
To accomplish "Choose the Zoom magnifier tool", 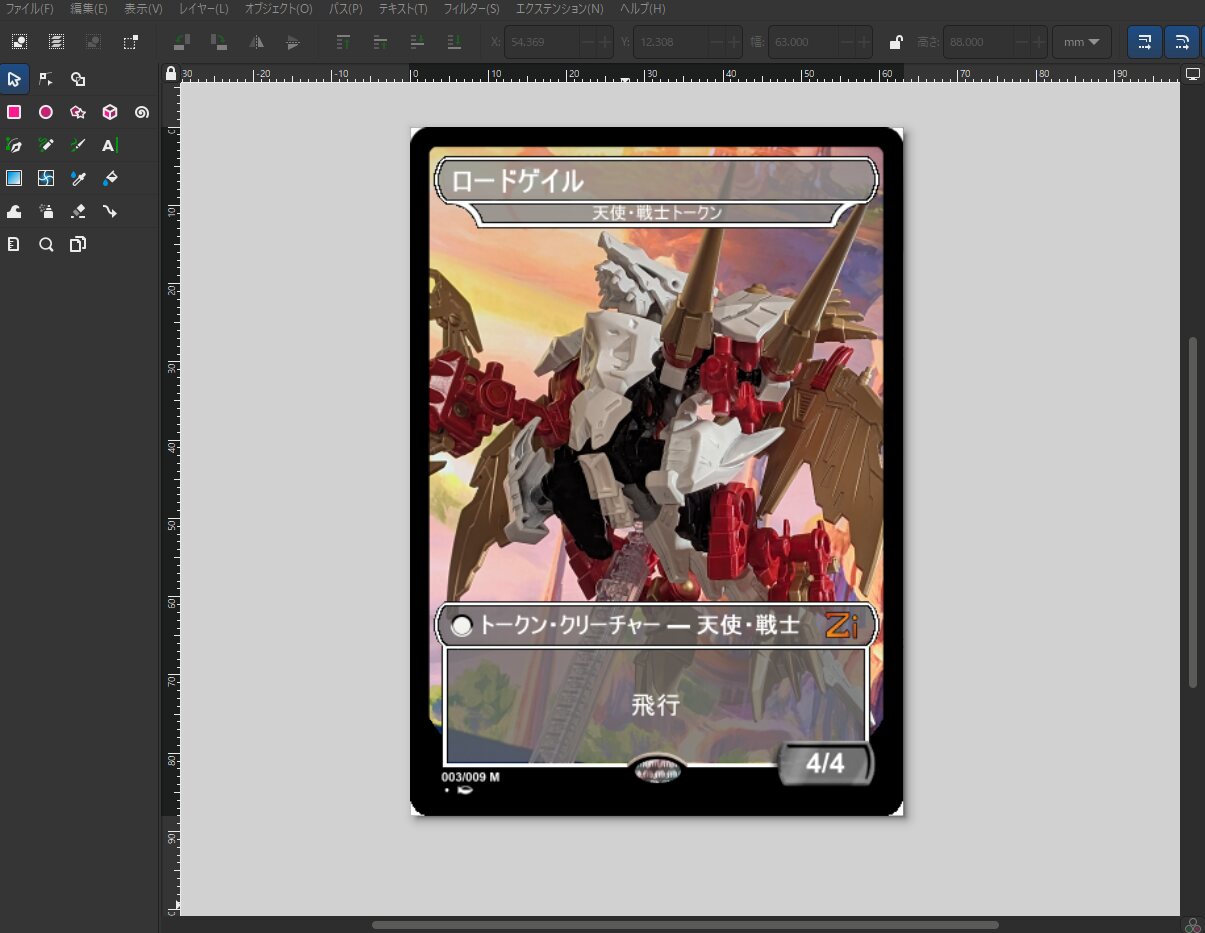I will 46,244.
